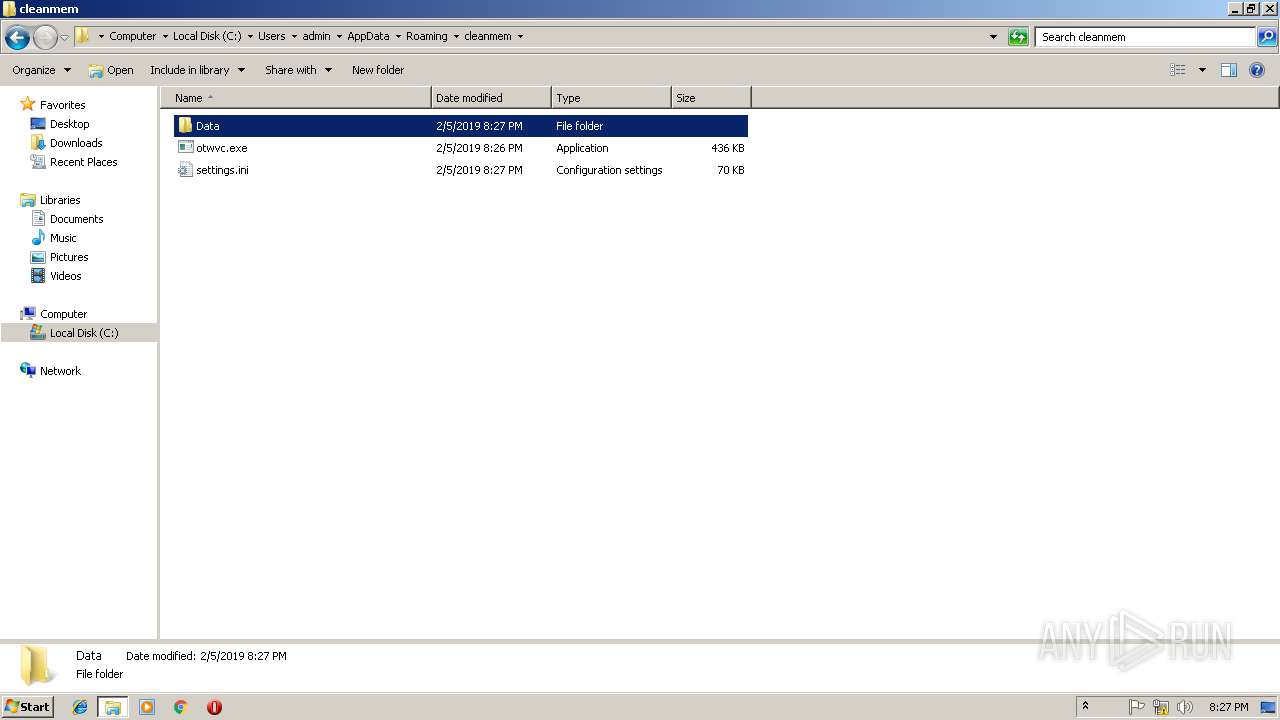Change view icon in toolbar
This screenshot has height=720, width=1280.
(x=1178, y=70)
